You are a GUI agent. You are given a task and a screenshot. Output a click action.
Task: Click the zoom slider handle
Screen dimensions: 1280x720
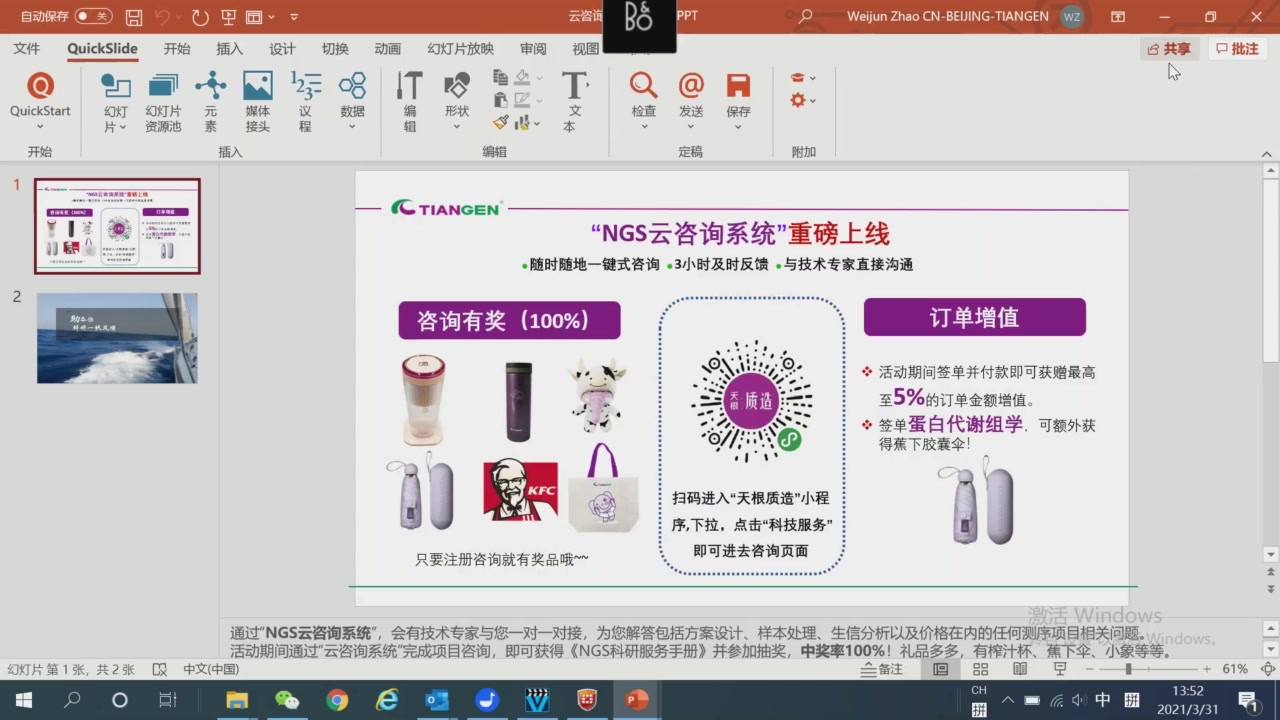pos(1128,669)
